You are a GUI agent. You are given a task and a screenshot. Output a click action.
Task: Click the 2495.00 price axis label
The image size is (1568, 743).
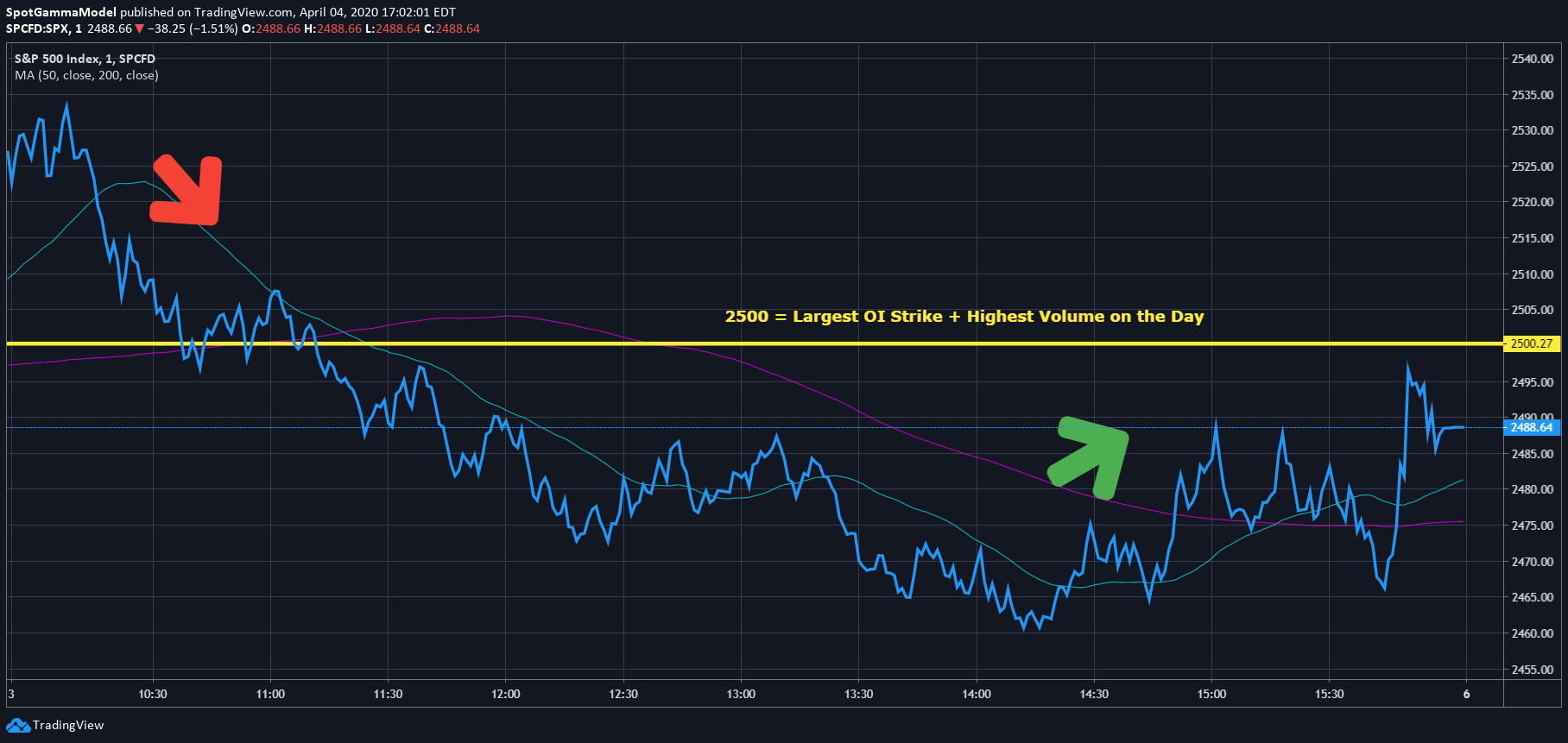tap(1533, 382)
